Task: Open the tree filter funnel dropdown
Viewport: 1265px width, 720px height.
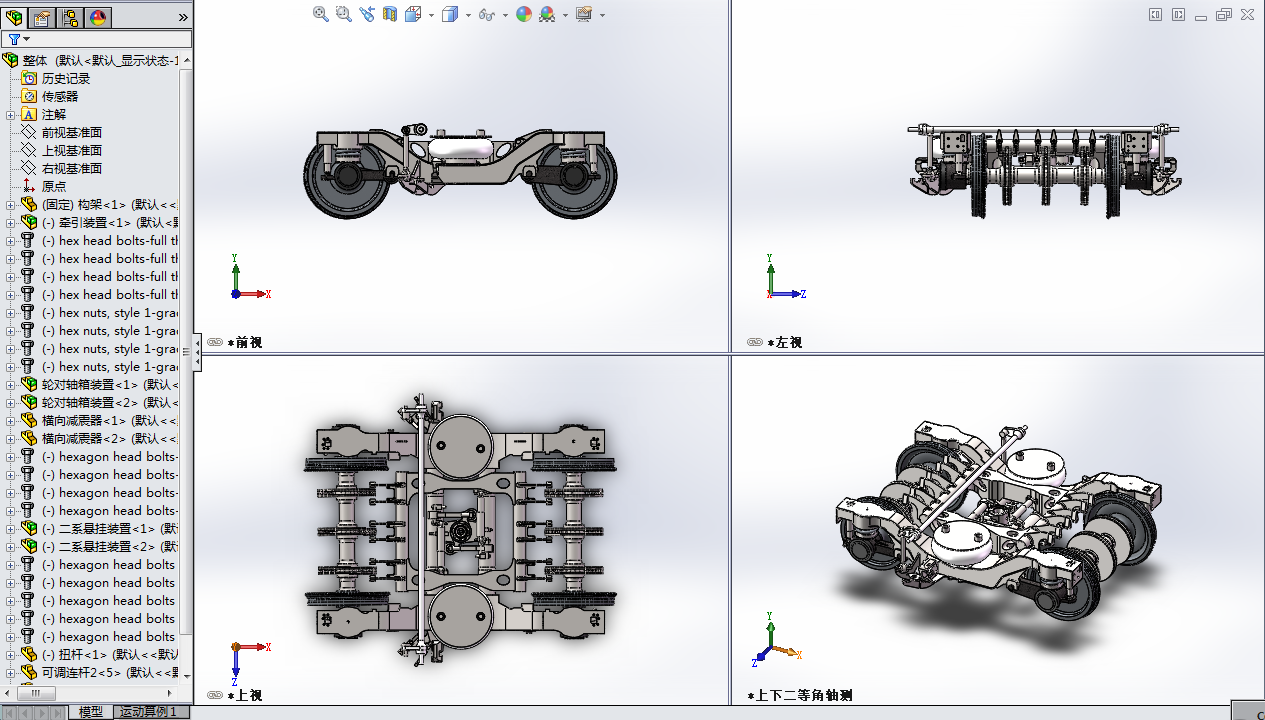Action: click(18, 39)
